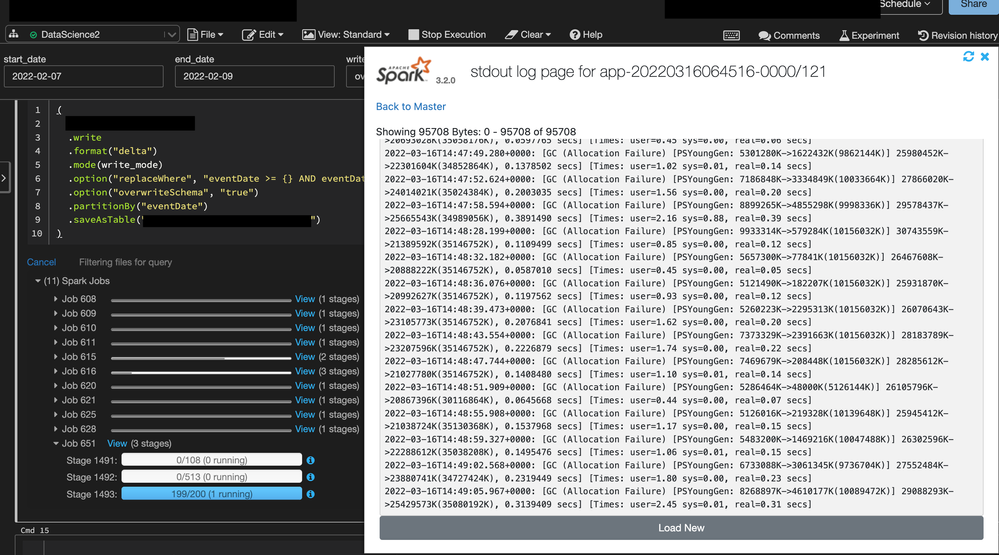Follow the Back to Master link

coord(411,106)
